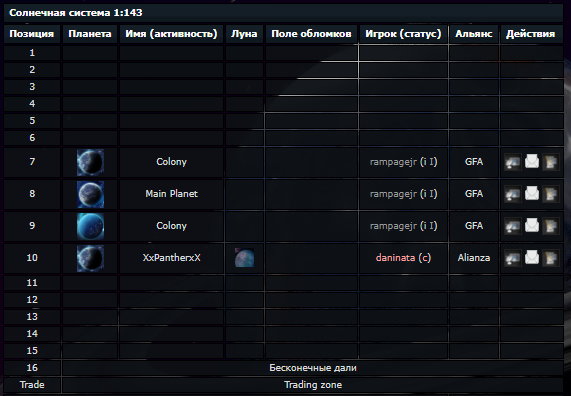Select the XxPantherxX planet name
Screen dimensions: 571x396
[172, 258]
